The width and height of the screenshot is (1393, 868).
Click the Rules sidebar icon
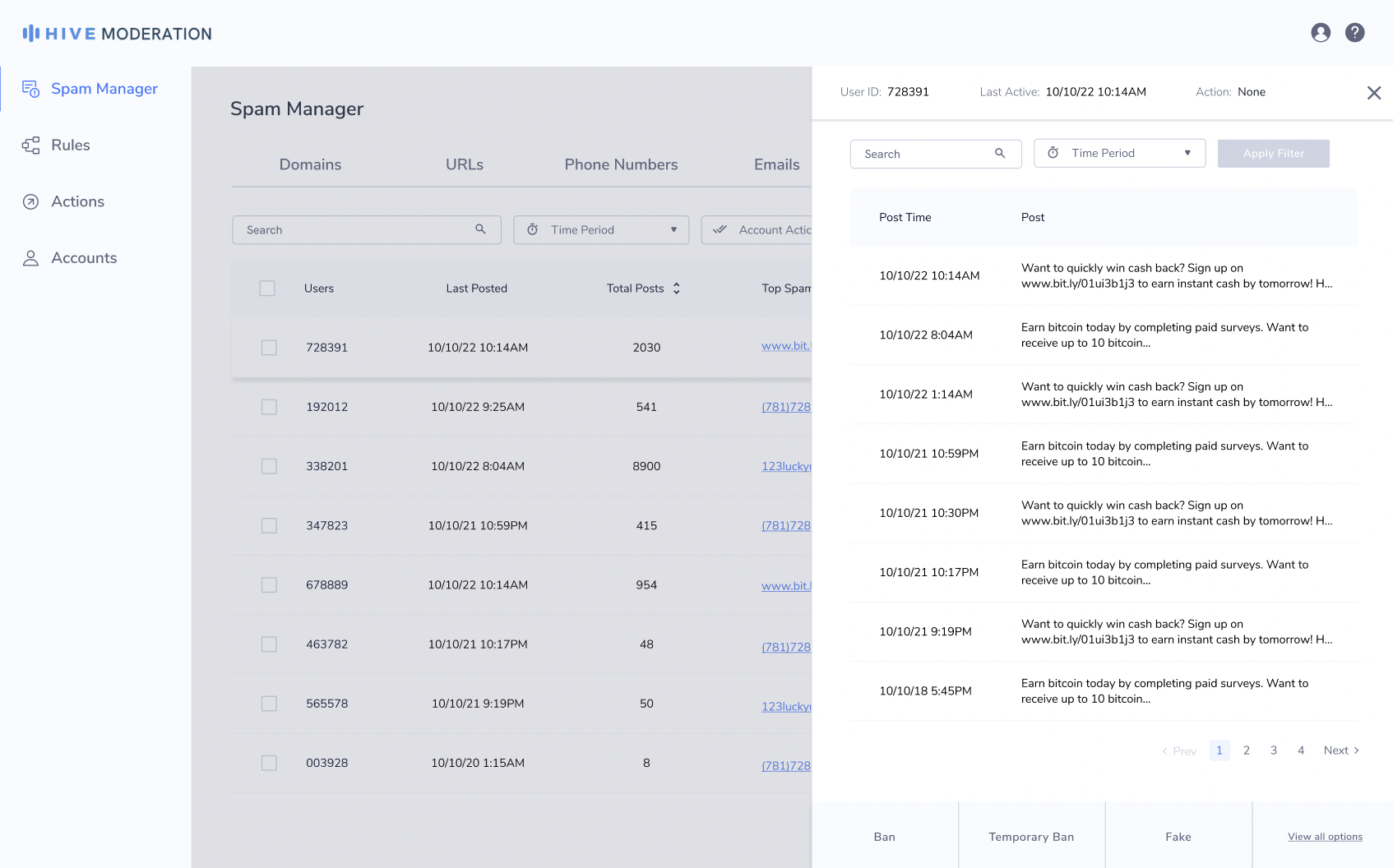coord(30,145)
